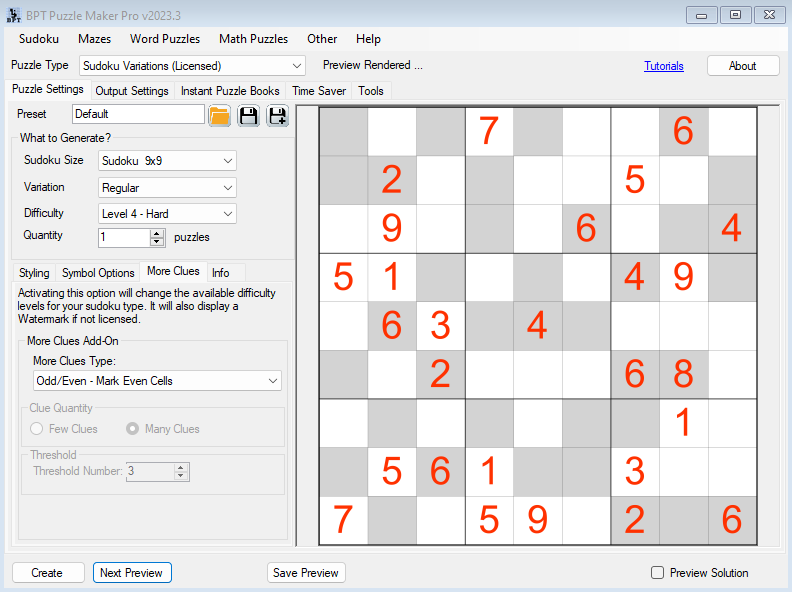The image size is (792, 592).
Task: Switch to the Output Settings tab
Action: pos(131,91)
